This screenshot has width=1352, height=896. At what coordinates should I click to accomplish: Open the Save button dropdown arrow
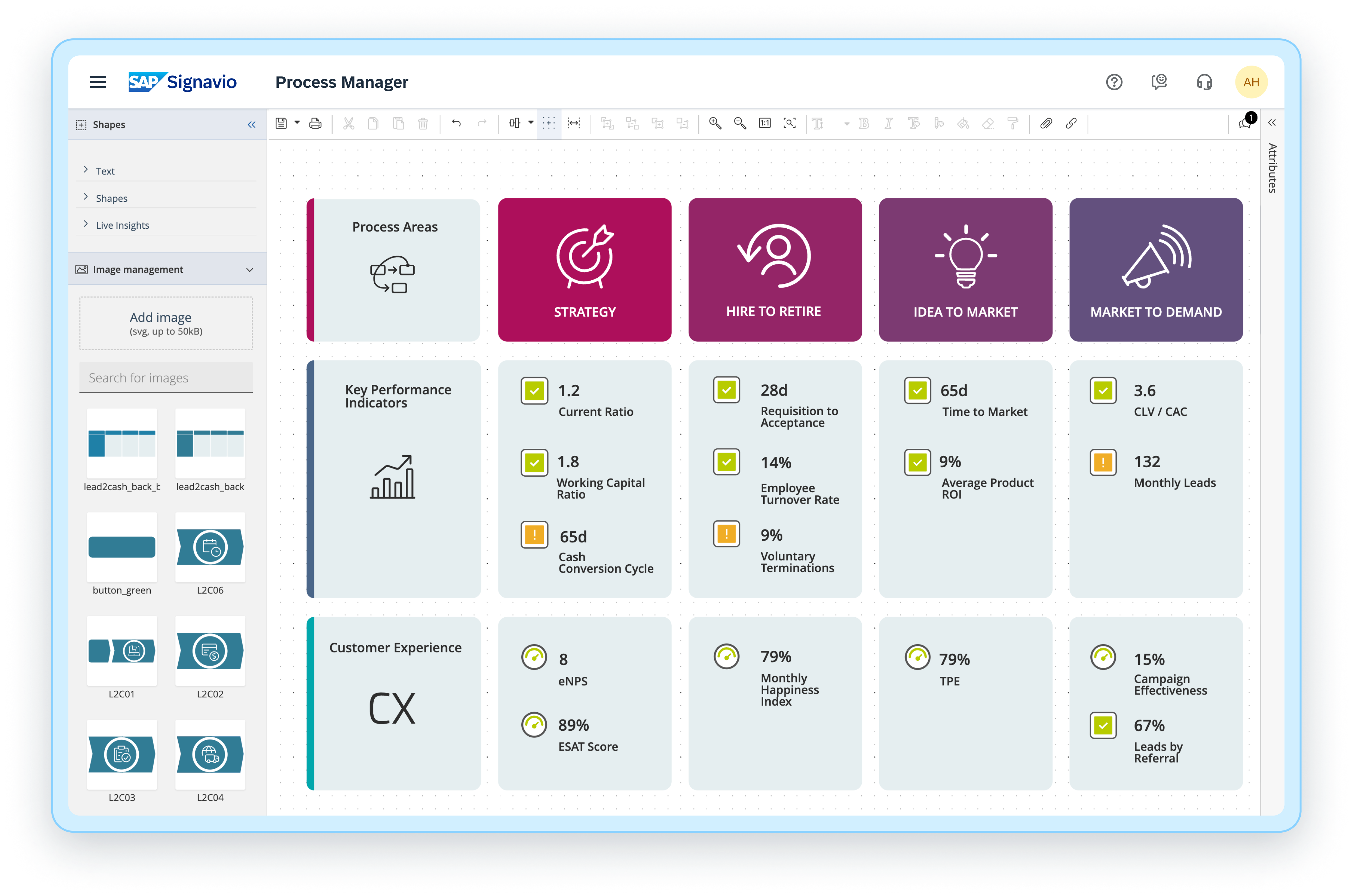tap(296, 124)
